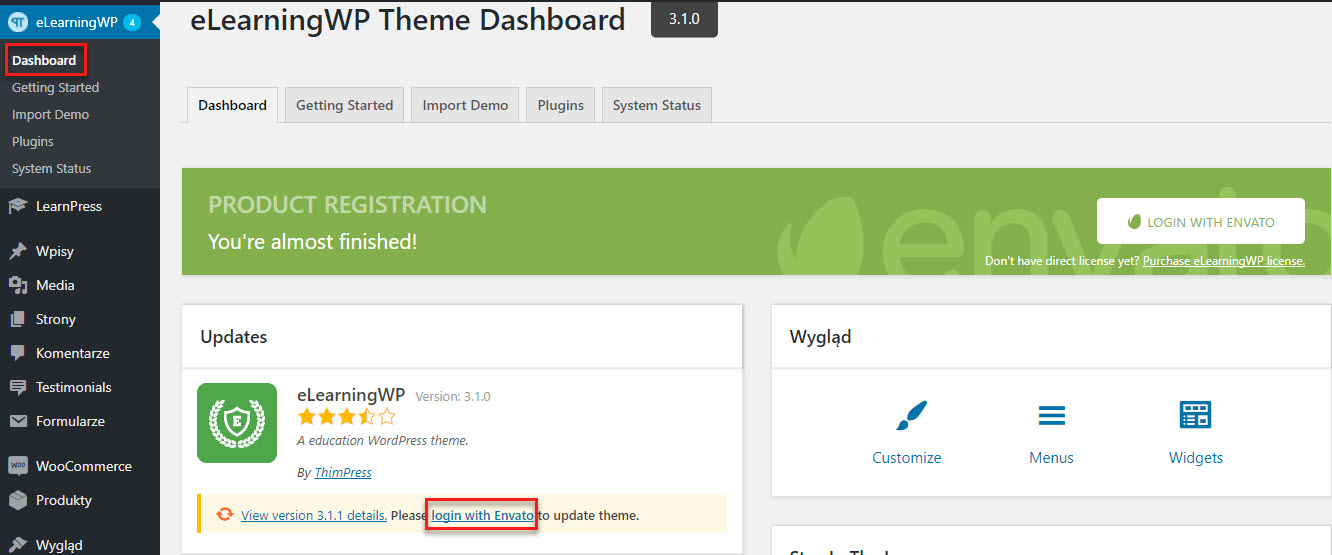Open the Plugins tab
This screenshot has width=1332, height=555.
tap(561, 105)
